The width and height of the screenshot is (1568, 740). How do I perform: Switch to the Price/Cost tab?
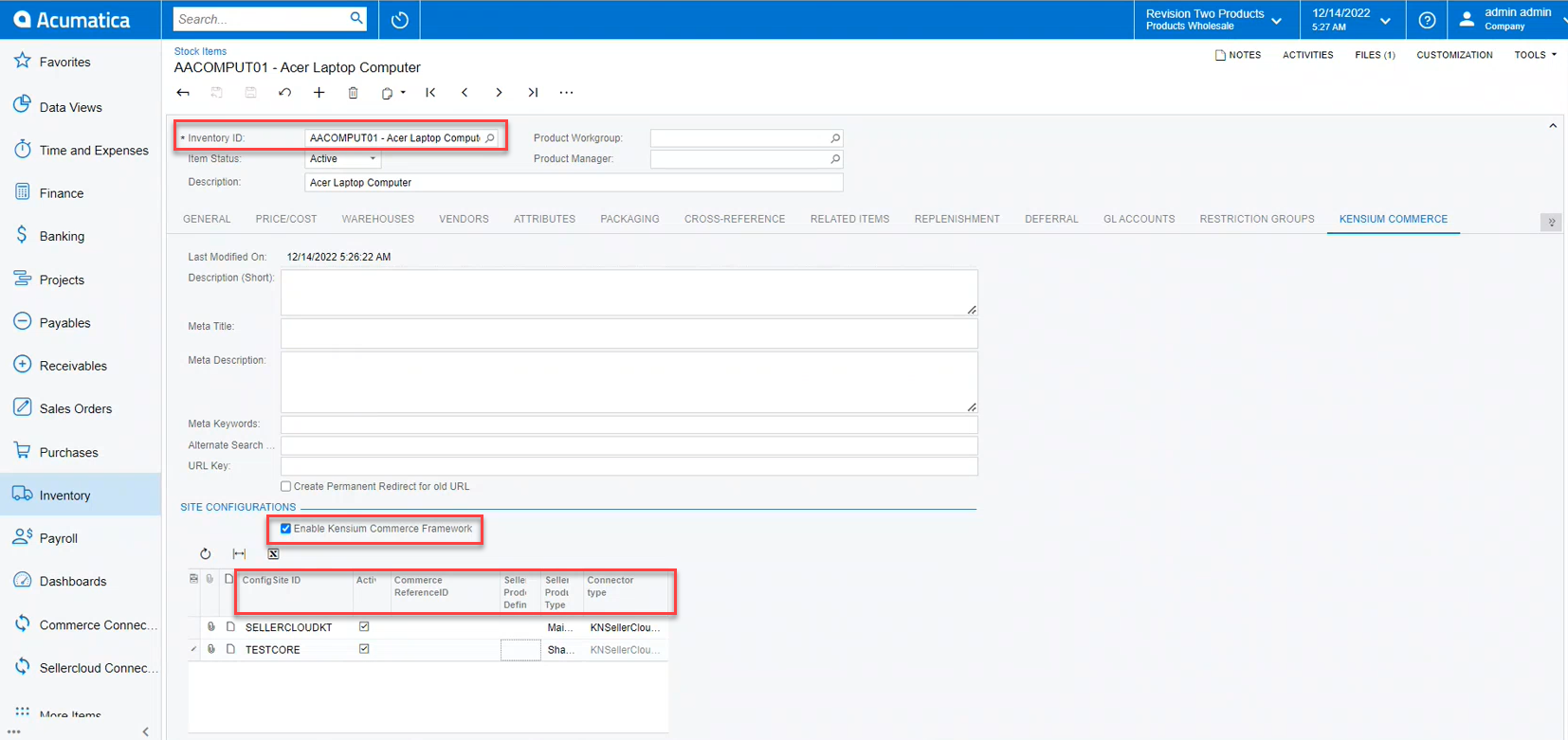point(286,219)
